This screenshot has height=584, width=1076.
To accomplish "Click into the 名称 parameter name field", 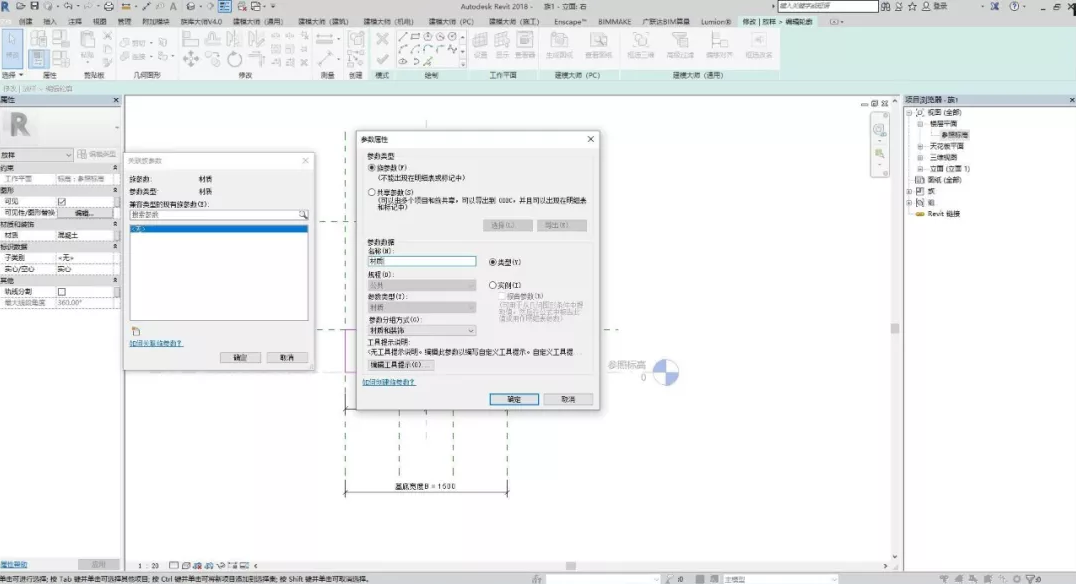I will 422,261.
